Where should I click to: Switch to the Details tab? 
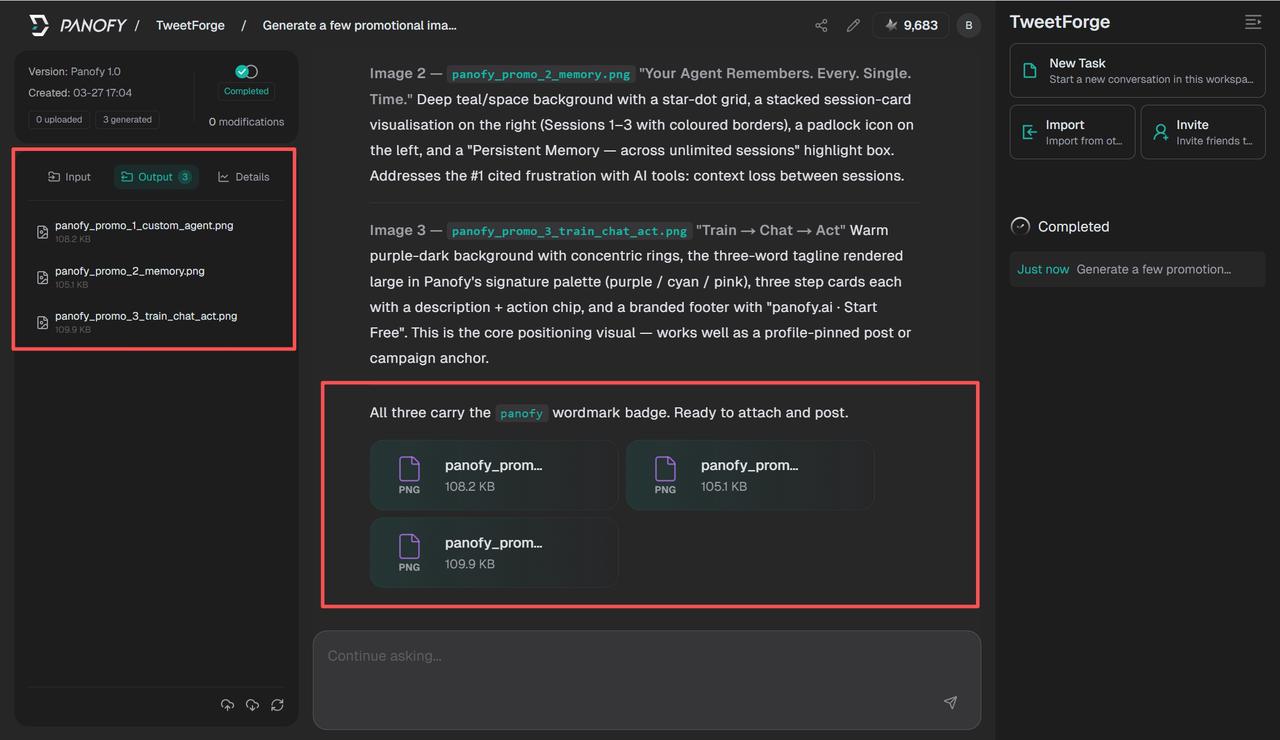click(243, 177)
